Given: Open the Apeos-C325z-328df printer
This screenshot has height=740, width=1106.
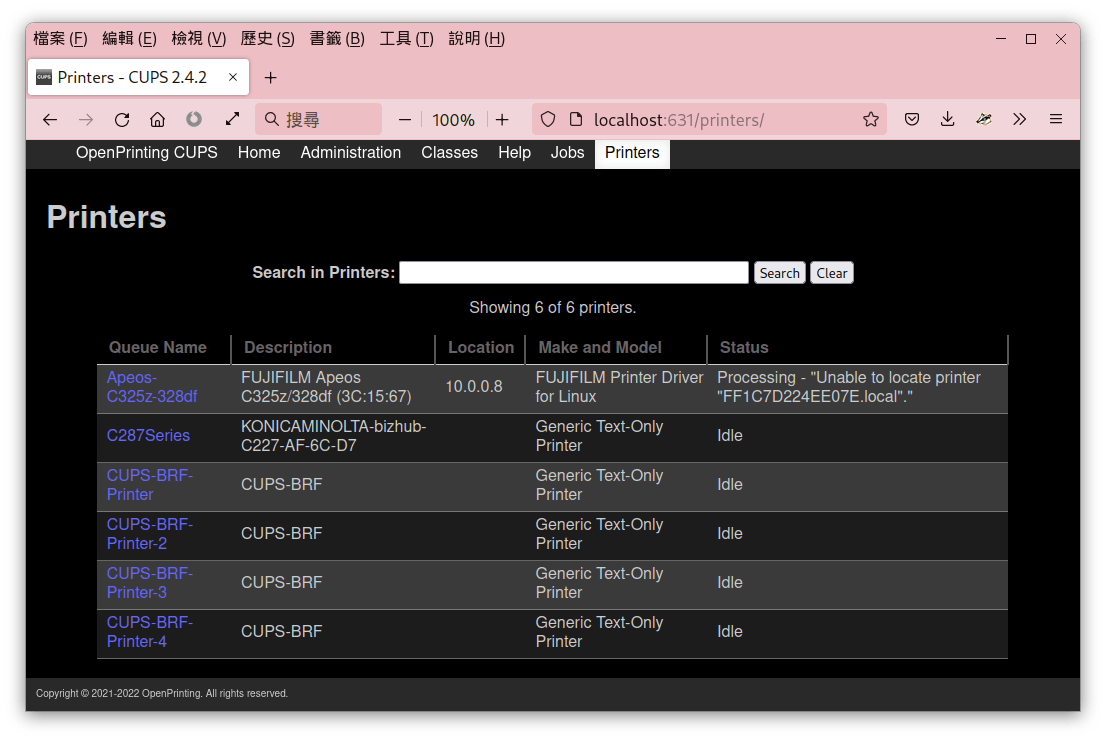Looking at the screenshot, I should point(152,387).
